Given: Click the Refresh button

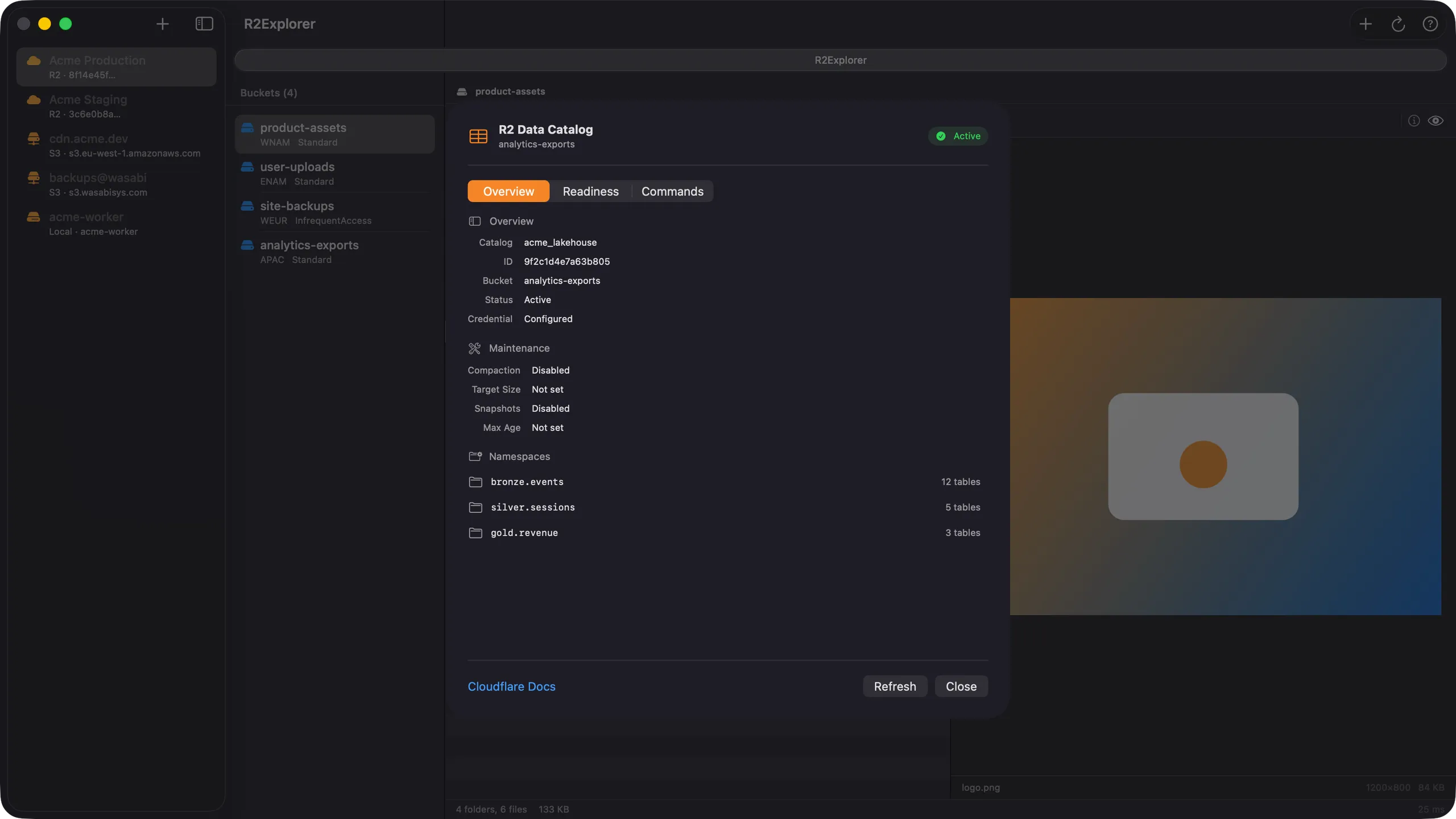Looking at the screenshot, I should point(895,686).
